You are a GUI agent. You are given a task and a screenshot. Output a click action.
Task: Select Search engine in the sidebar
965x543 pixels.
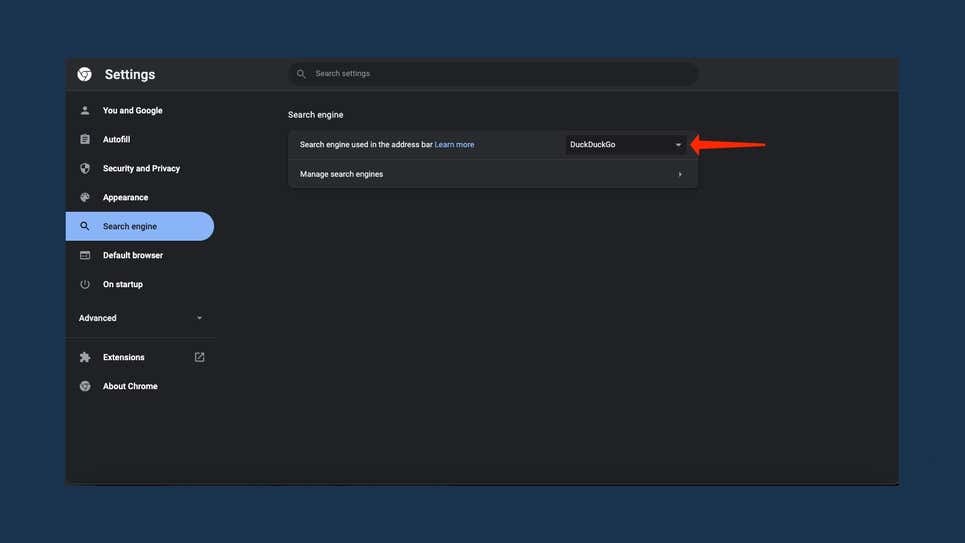pyautogui.click(x=130, y=227)
